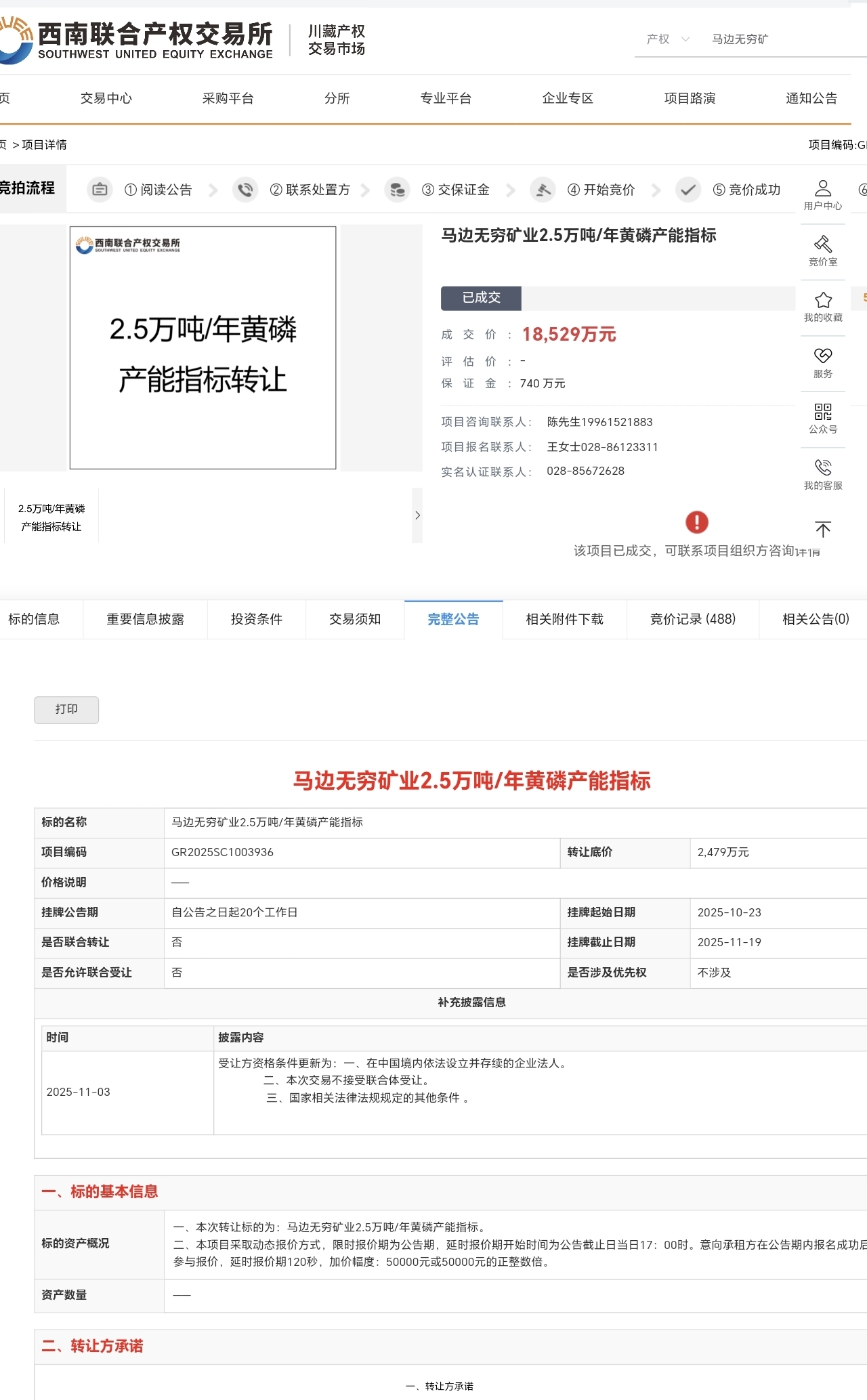This screenshot has height=1400, width=867.
Task: Click the 二、转让方承诺 section heading
Action: click(92, 1346)
